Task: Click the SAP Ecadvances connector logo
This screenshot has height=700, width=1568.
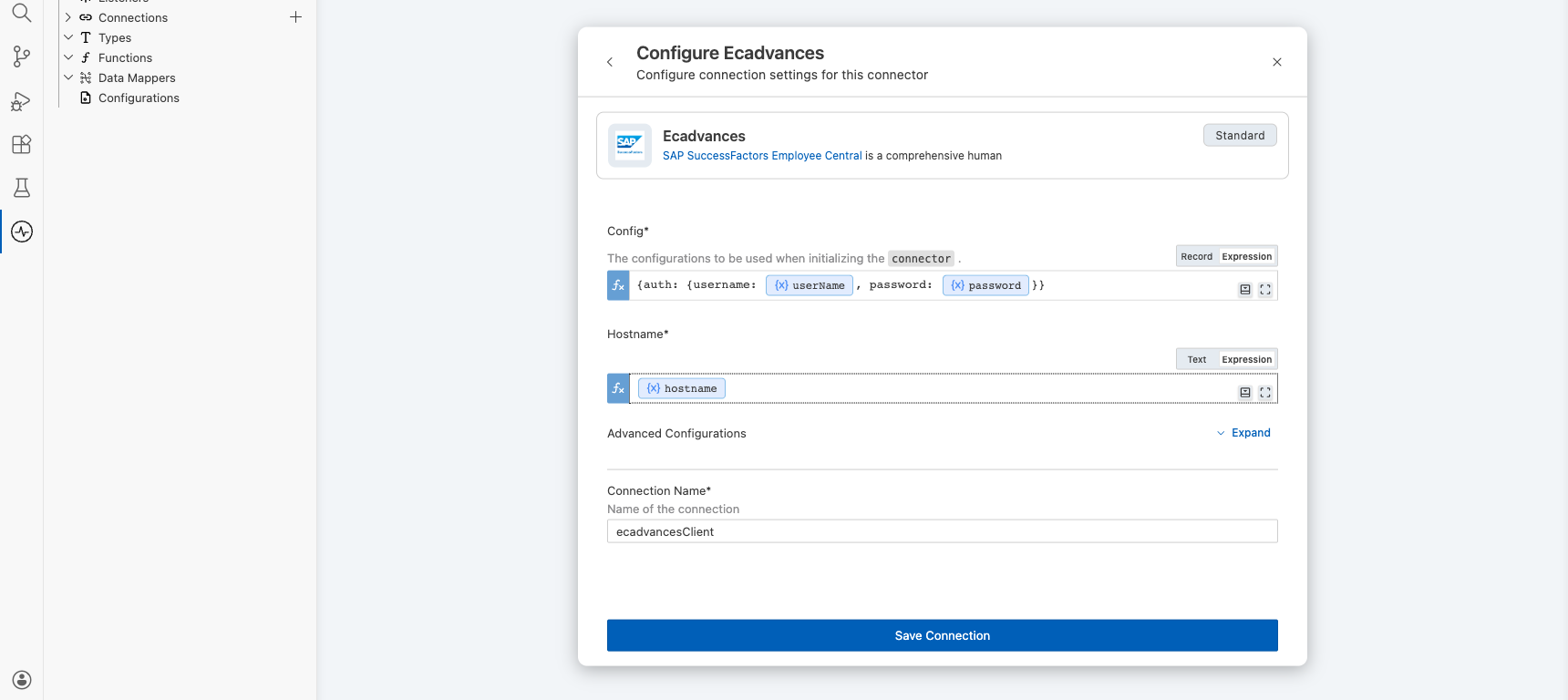Action: 630,145
